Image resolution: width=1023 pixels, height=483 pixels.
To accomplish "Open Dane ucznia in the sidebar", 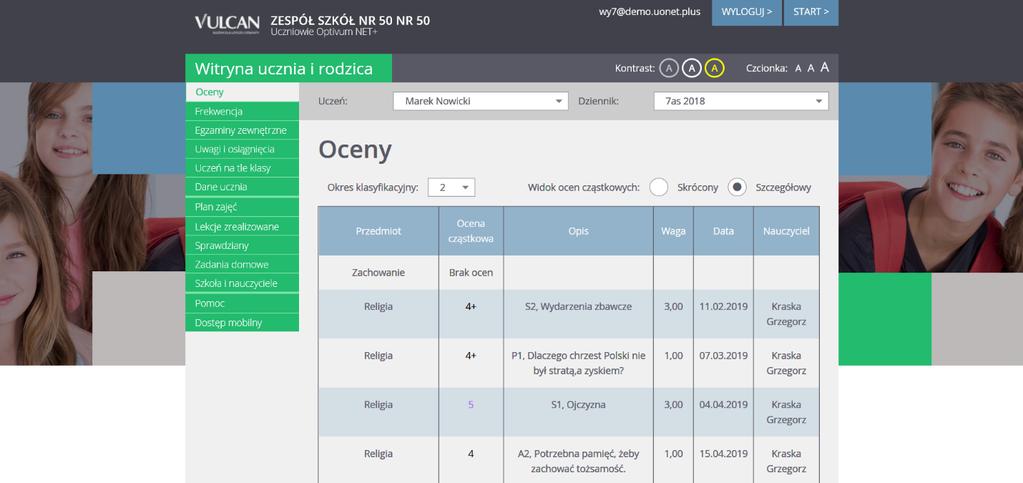I will [x=242, y=187].
